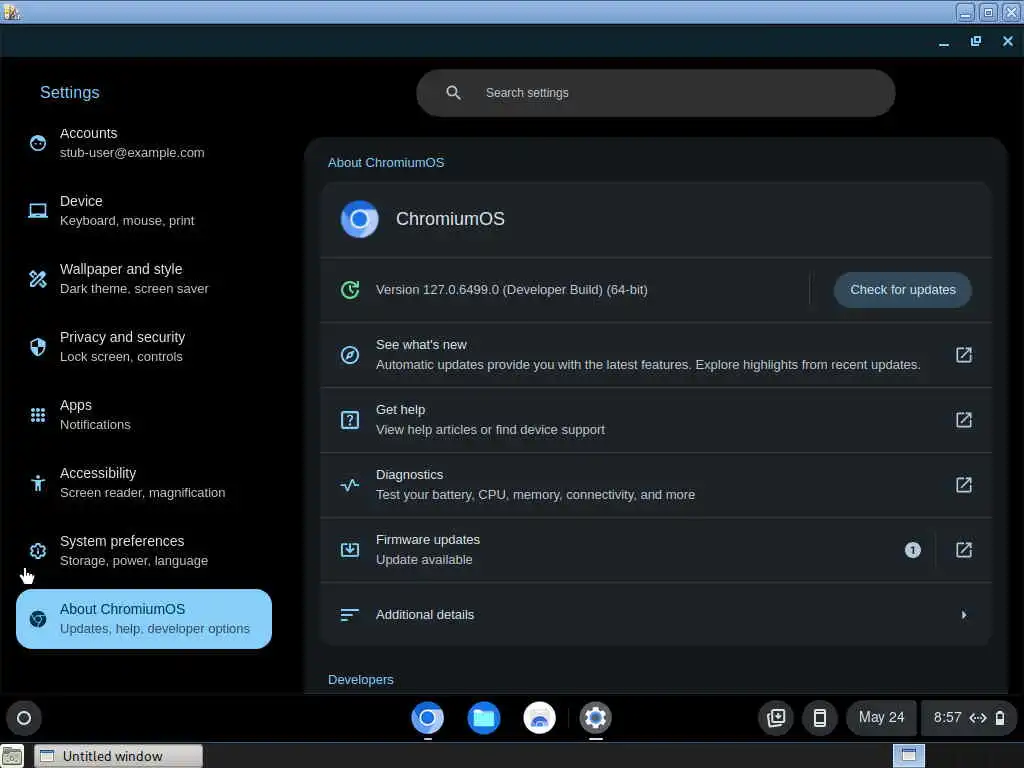Click the Search settings field

(x=656, y=93)
